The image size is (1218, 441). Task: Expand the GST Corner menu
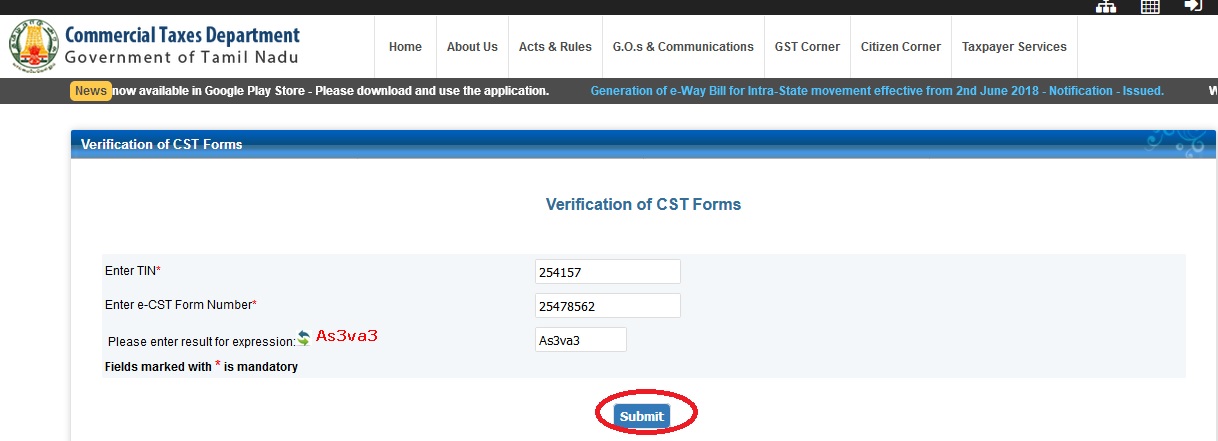(x=807, y=47)
